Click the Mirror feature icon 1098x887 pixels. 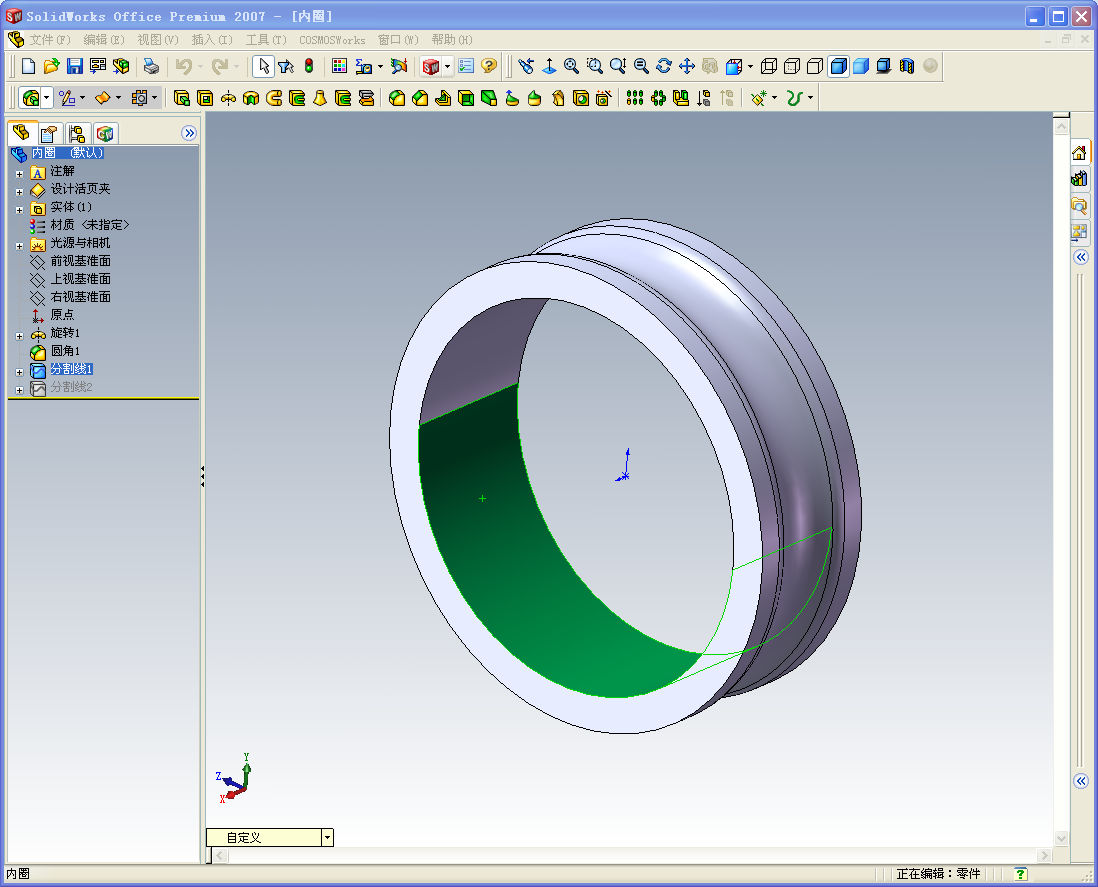[x=681, y=98]
